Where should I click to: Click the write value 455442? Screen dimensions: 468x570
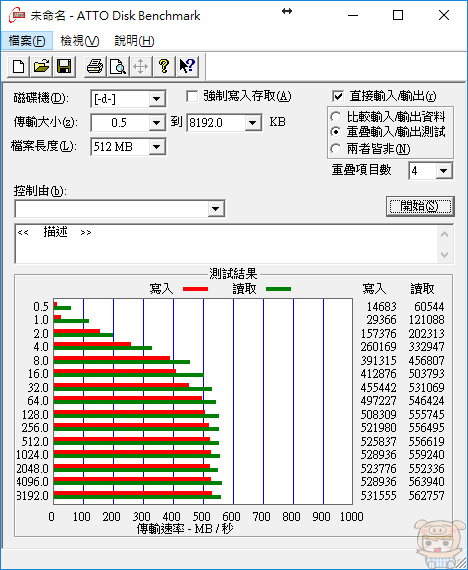pos(378,388)
